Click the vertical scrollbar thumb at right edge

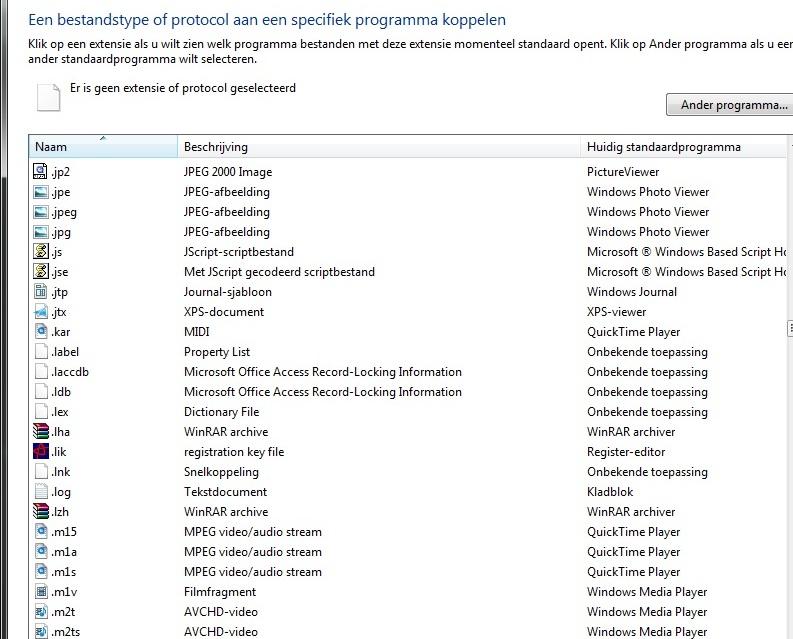point(790,328)
